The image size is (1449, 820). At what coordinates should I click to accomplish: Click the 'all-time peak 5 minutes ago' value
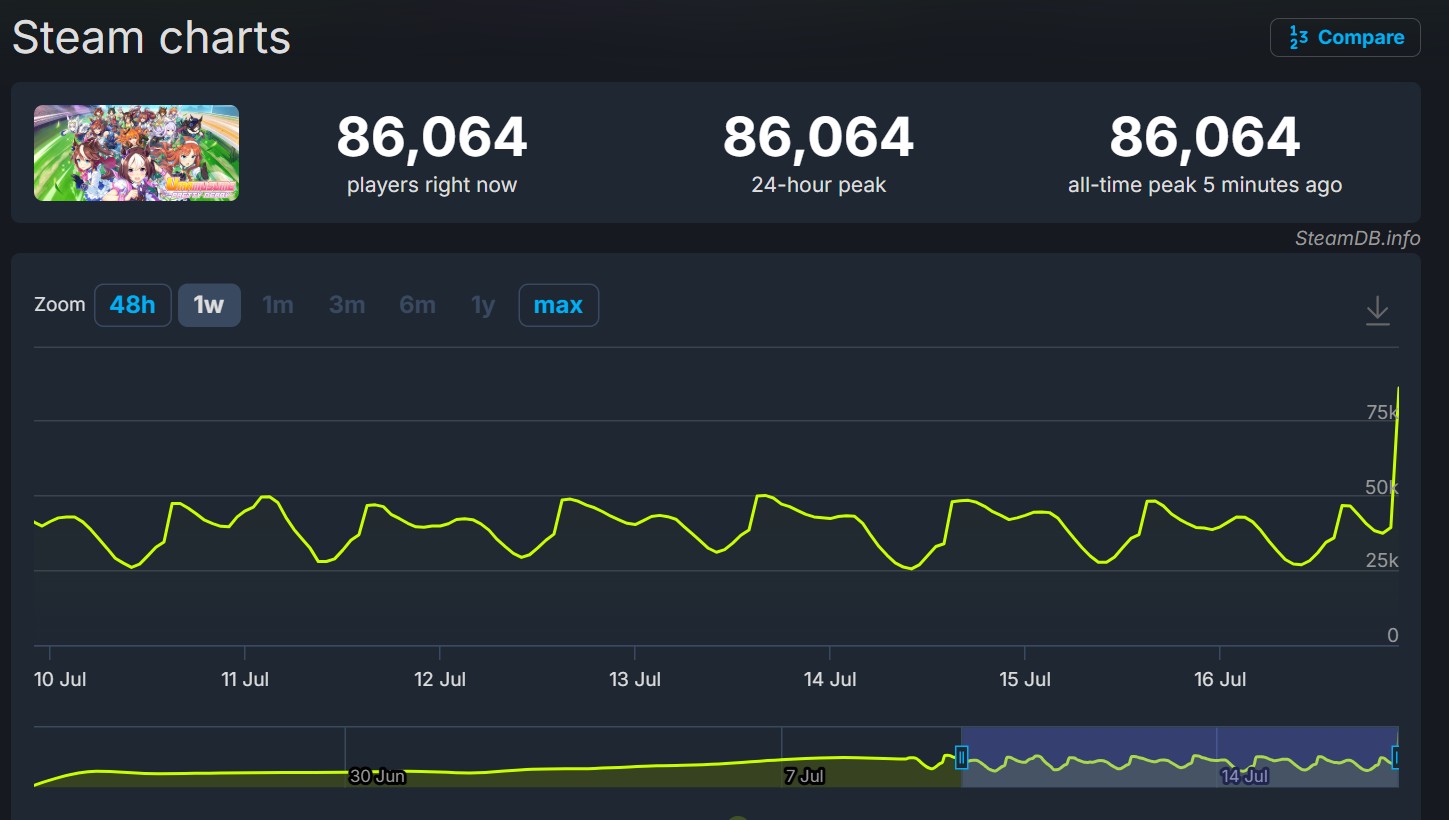[x=1205, y=138]
